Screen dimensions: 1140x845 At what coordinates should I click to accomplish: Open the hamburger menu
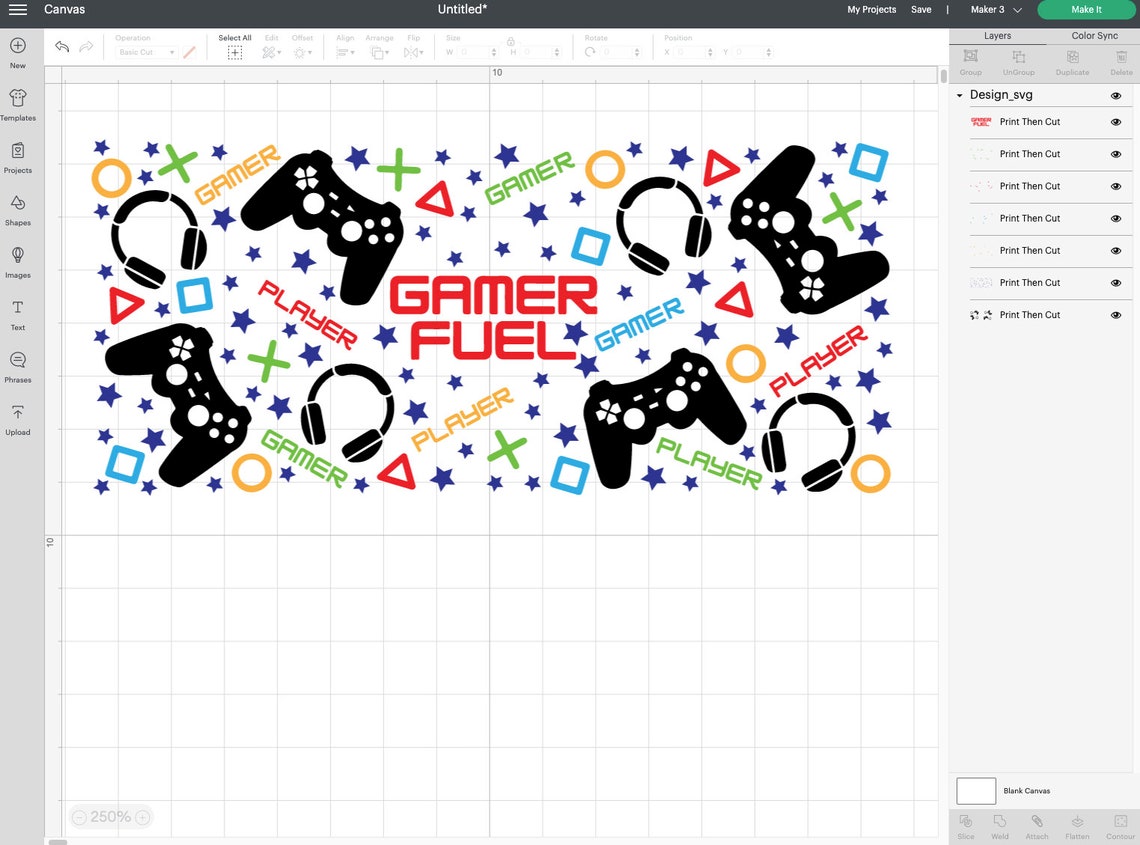pyautogui.click(x=17, y=9)
